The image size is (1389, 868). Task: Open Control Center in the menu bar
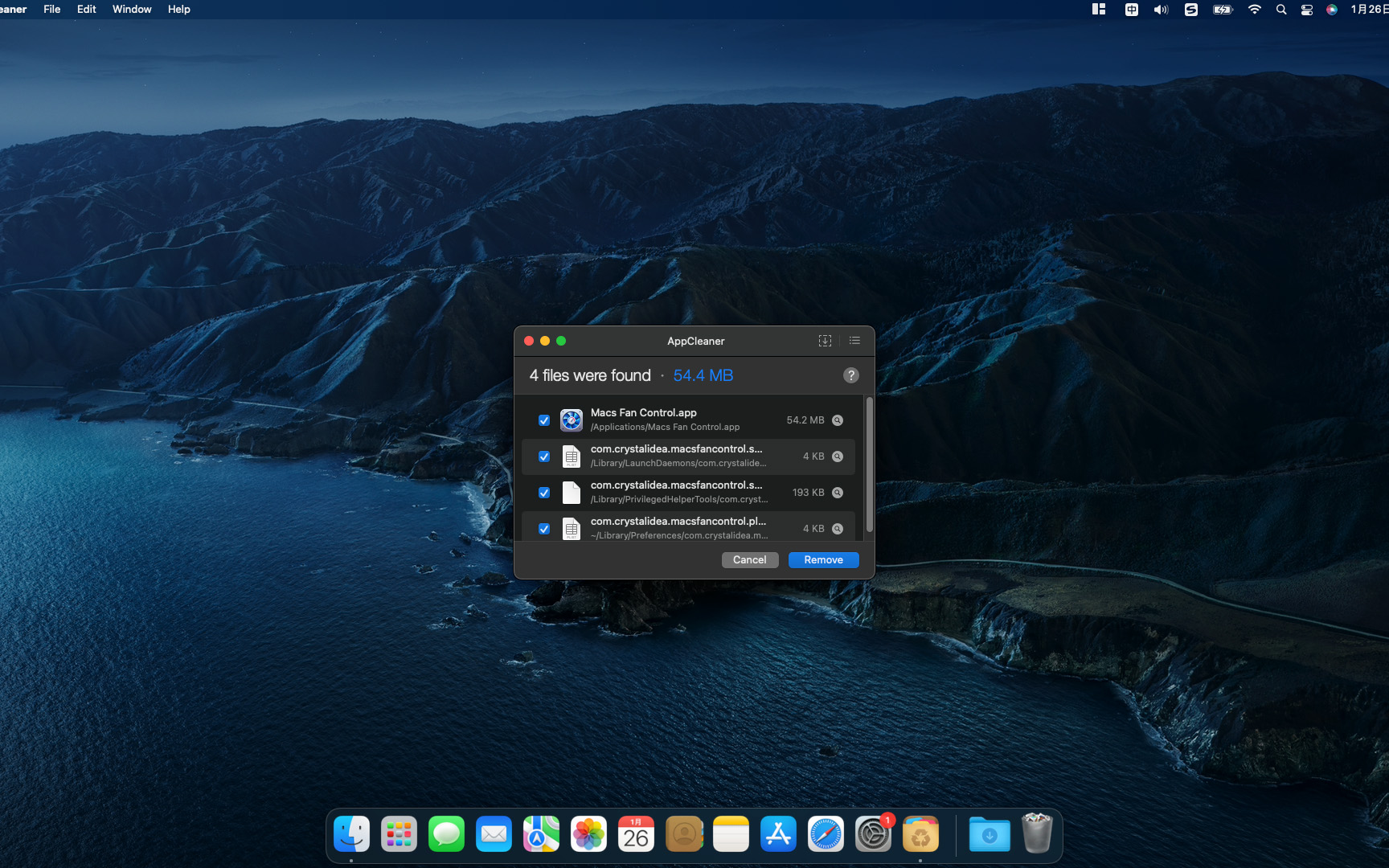click(1307, 10)
